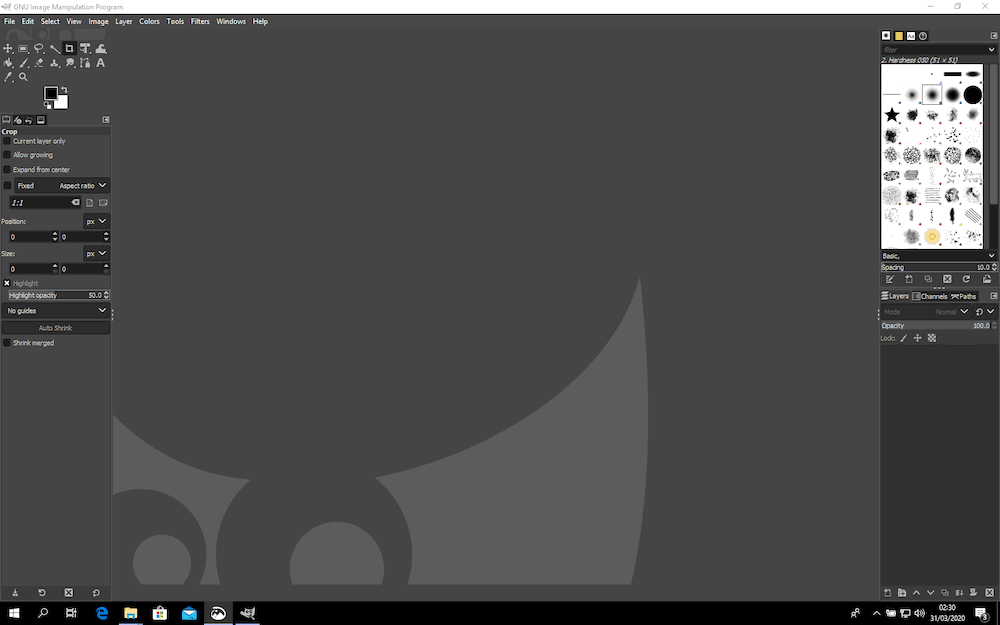Show the Fonts tab in brushes dock
This screenshot has width=1000, height=625.
[911, 36]
